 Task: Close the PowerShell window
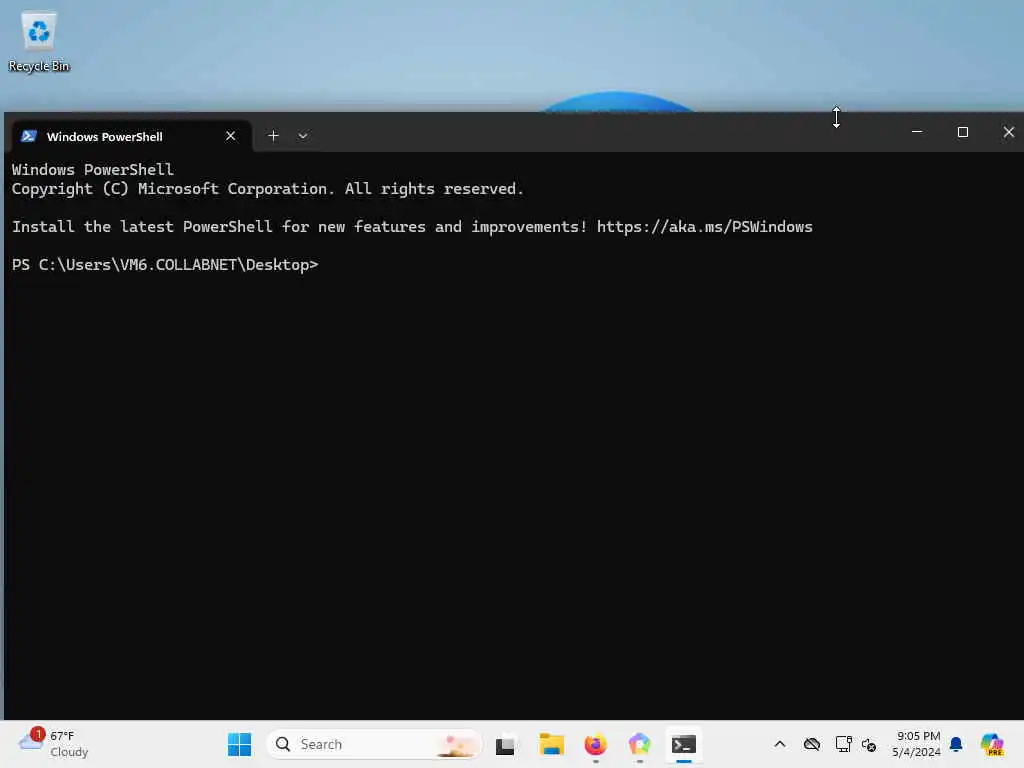1008,132
